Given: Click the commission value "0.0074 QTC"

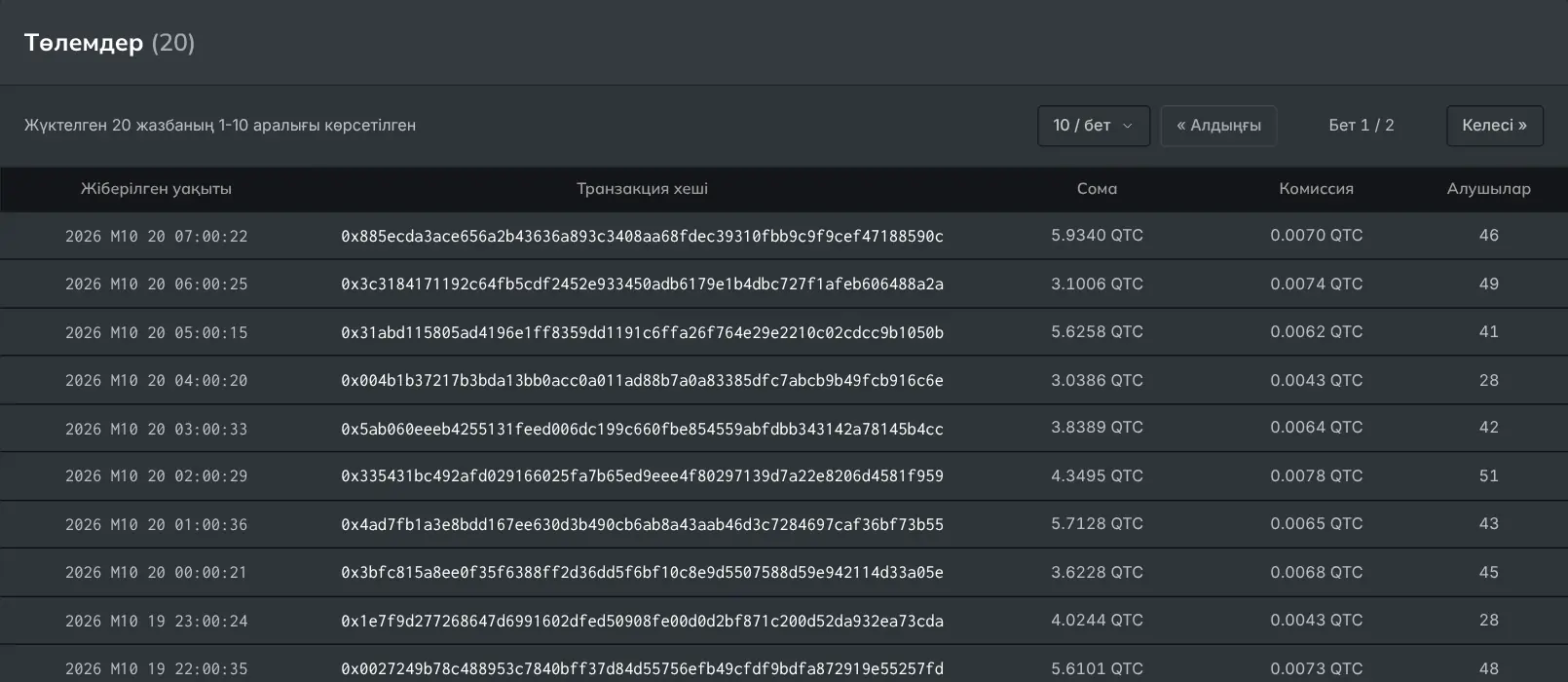Looking at the screenshot, I should click(1317, 284).
